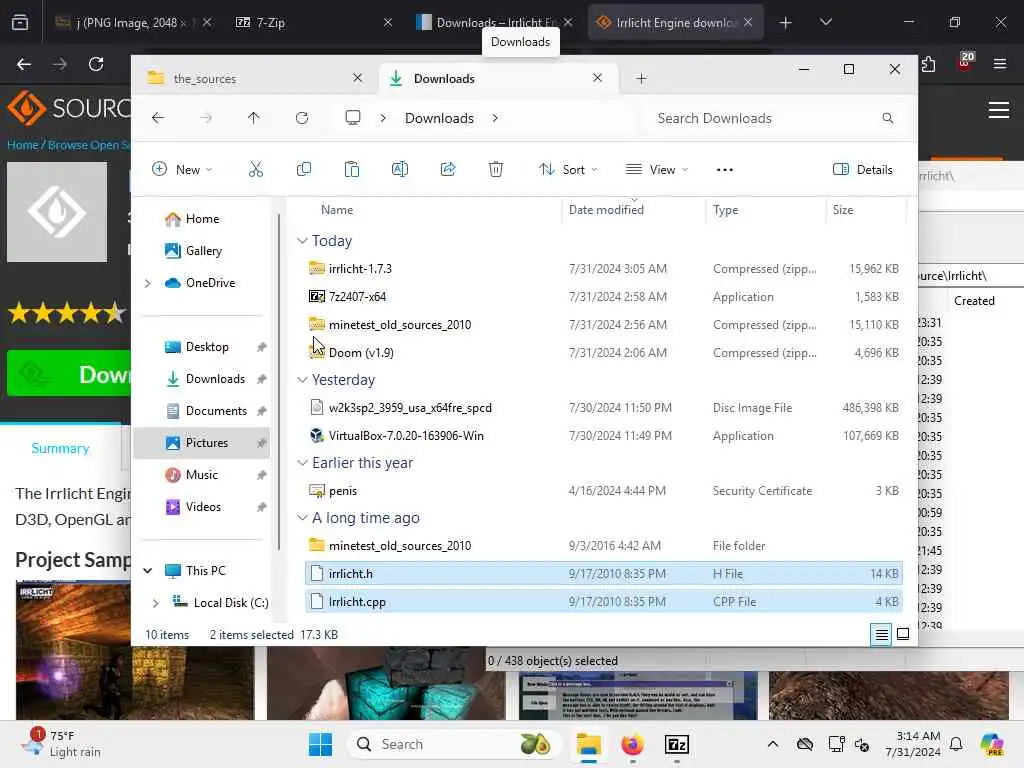Open Firefox extensions puzzle icon
This screenshot has width=1024, height=768.
[x=929, y=64]
